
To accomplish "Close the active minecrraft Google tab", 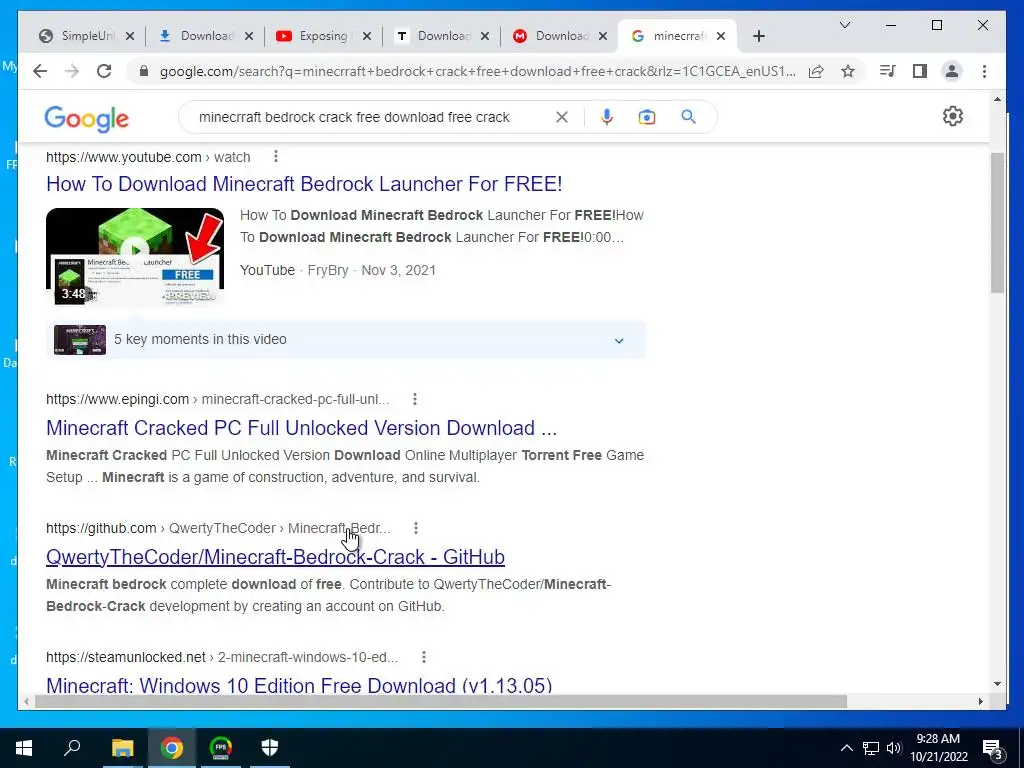I will pos(721,36).
